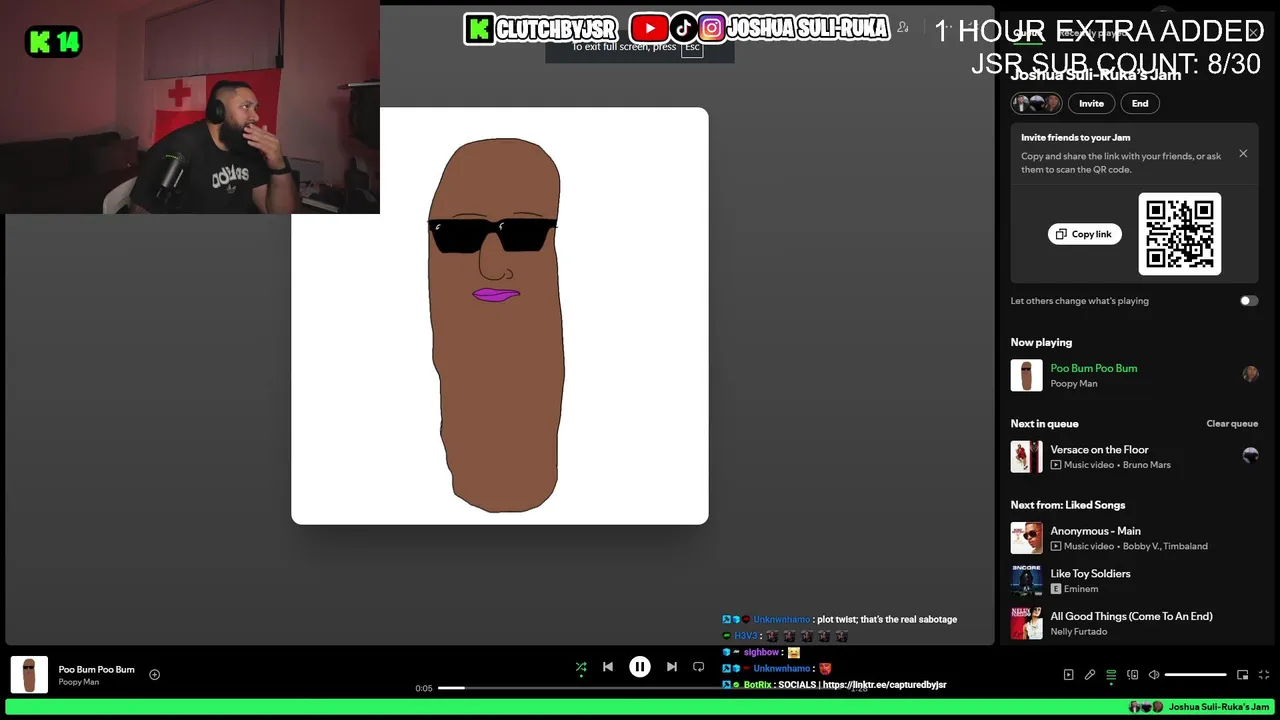Image resolution: width=1280 pixels, height=720 pixels.
Task: Select All Good Things (Come To An End)
Action: point(1131,617)
